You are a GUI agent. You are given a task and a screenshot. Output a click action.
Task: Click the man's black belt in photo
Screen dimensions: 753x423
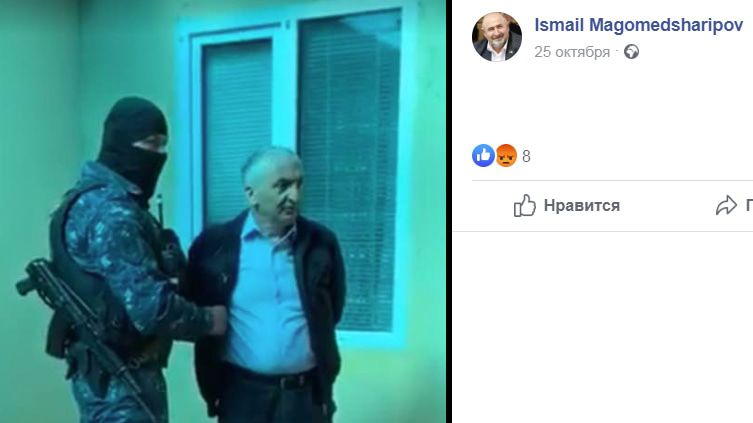[270, 376]
